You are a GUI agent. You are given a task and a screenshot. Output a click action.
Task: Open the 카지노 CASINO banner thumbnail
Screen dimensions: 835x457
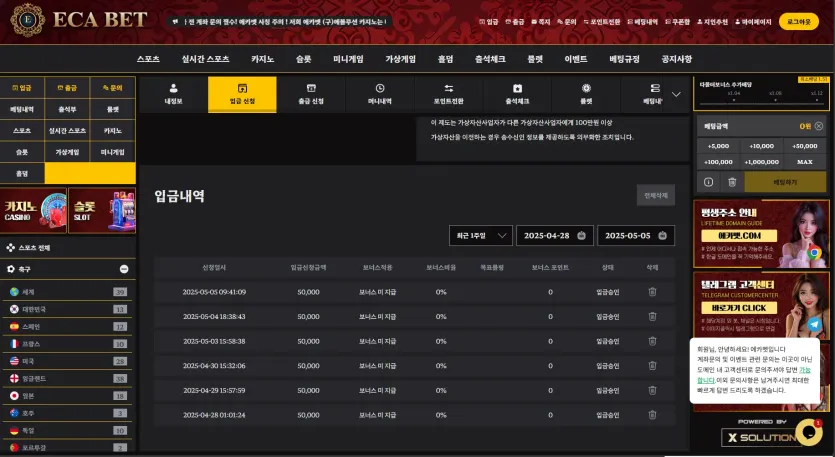pos(34,210)
